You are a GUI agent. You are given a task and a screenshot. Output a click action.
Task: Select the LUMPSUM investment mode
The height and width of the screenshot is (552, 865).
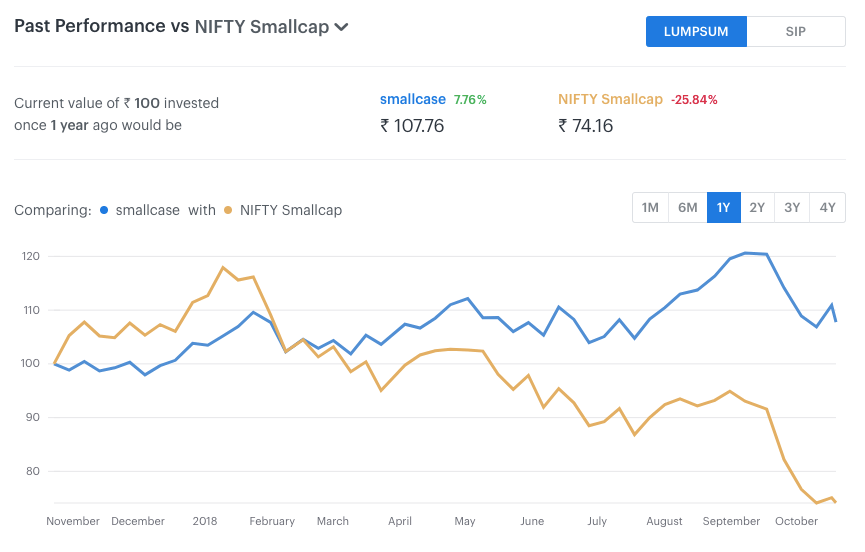696,31
